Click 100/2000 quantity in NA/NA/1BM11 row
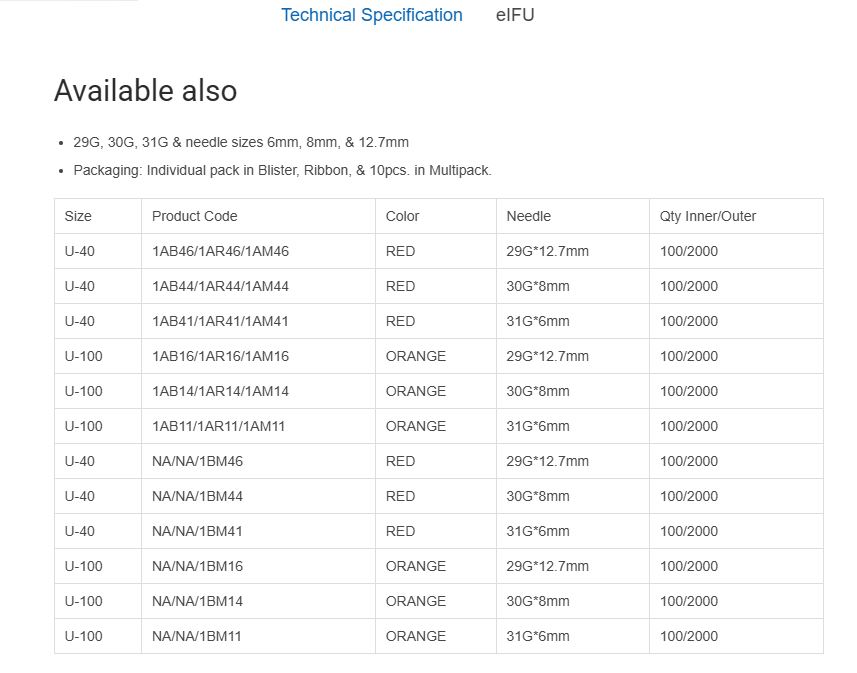The image size is (857, 673). point(689,636)
